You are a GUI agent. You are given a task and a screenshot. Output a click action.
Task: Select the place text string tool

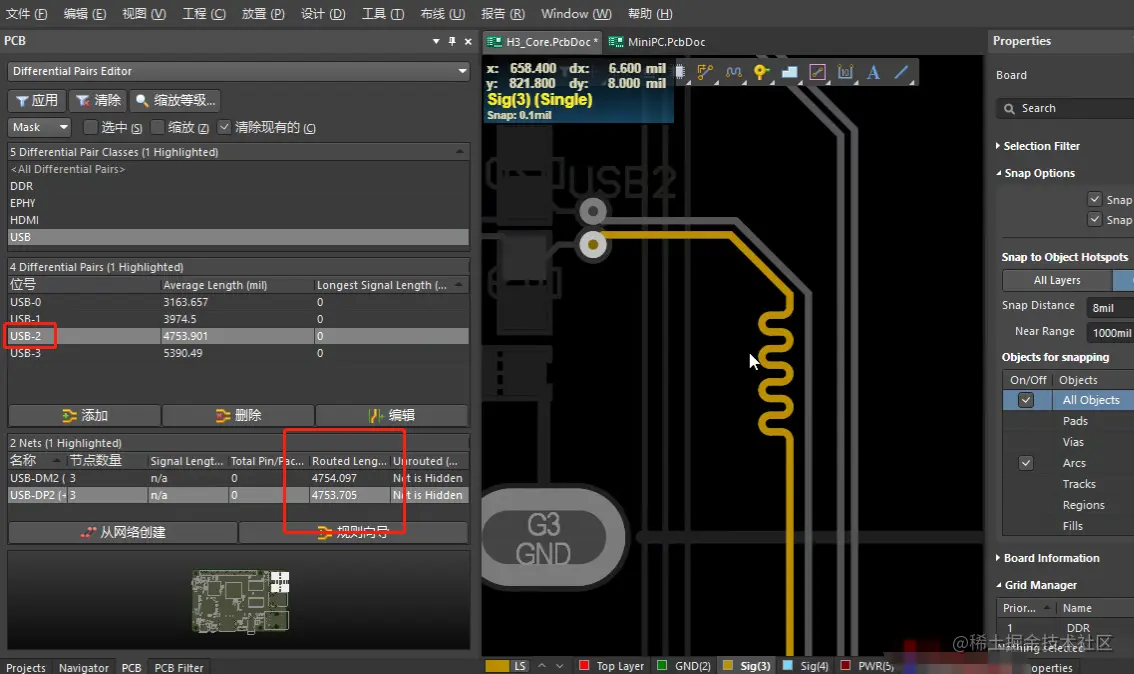click(x=873, y=72)
